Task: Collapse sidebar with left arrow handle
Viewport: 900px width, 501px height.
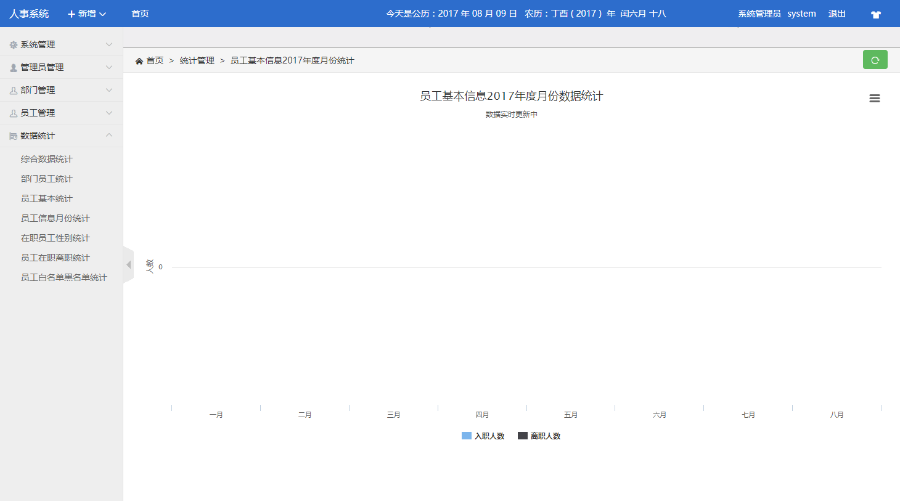Action: pyautogui.click(x=129, y=265)
